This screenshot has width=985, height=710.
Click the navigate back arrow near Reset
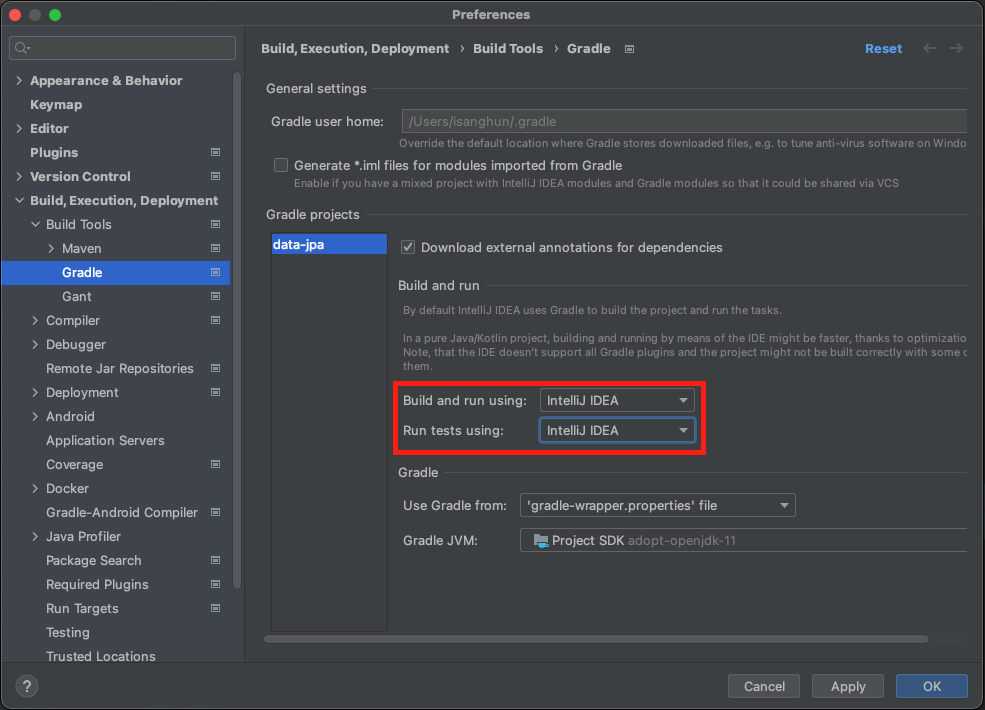(928, 48)
